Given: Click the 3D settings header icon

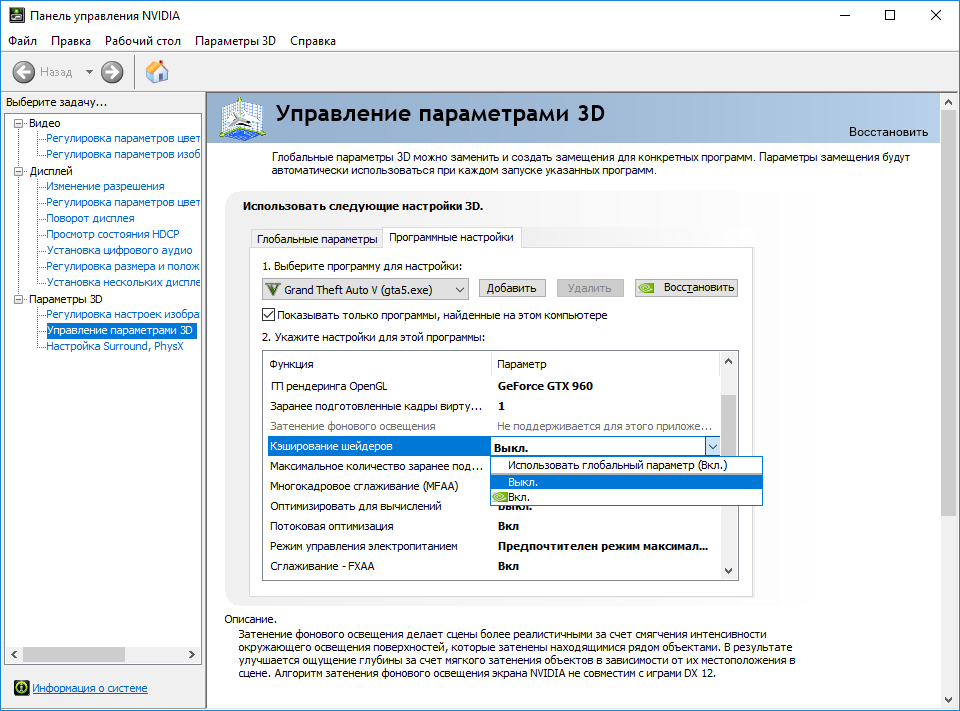Looking at the screenshot, I should (x=242, y=118).
